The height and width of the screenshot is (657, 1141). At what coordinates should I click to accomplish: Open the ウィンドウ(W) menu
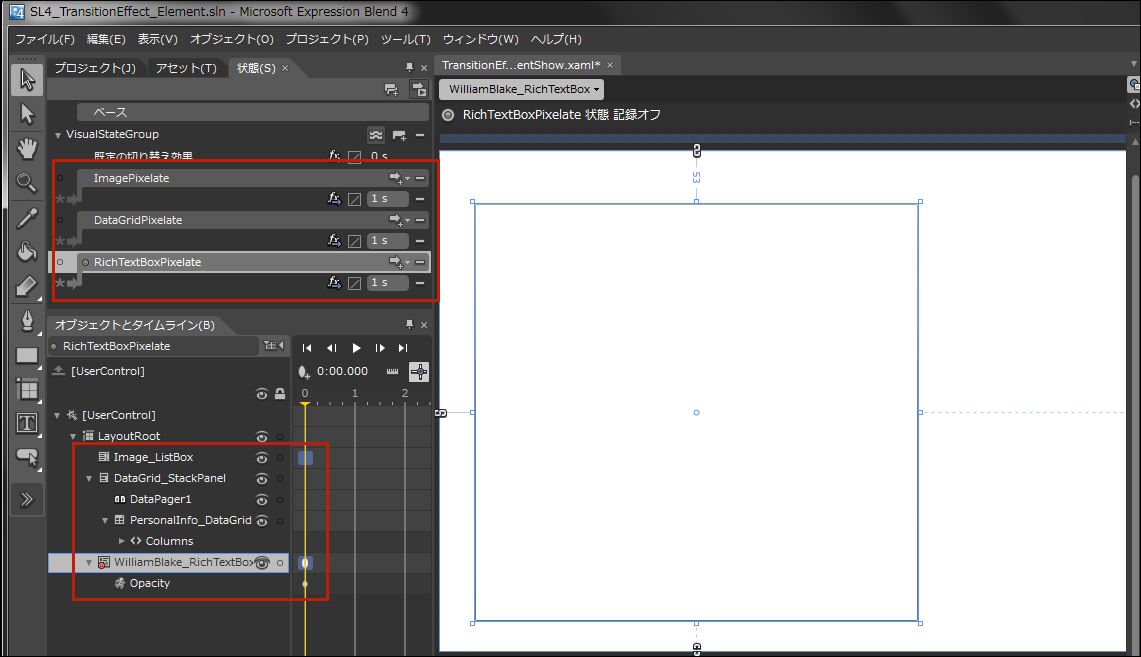[480, 39]
